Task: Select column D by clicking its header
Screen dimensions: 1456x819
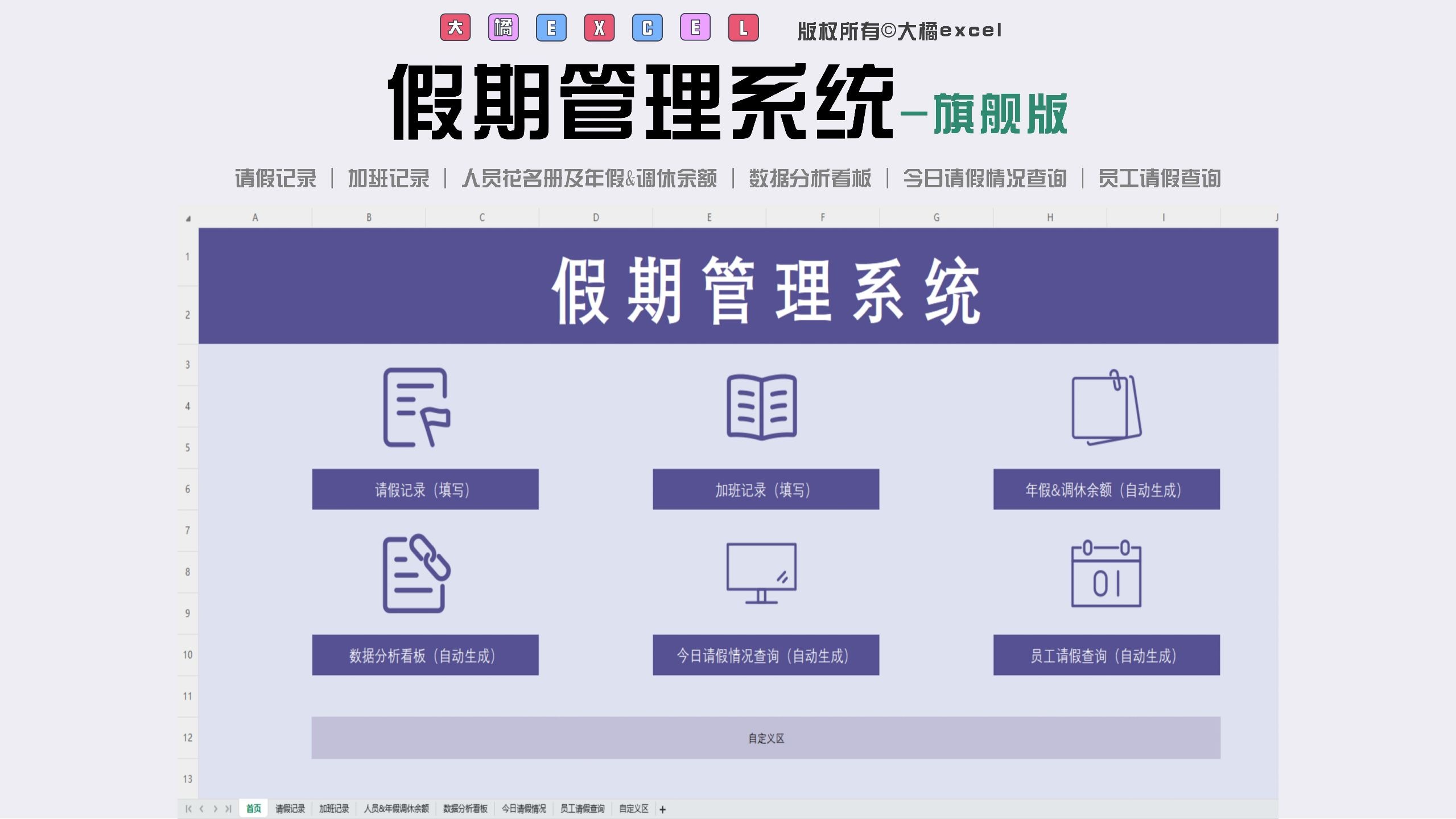Action: click(x=595, y=216)
